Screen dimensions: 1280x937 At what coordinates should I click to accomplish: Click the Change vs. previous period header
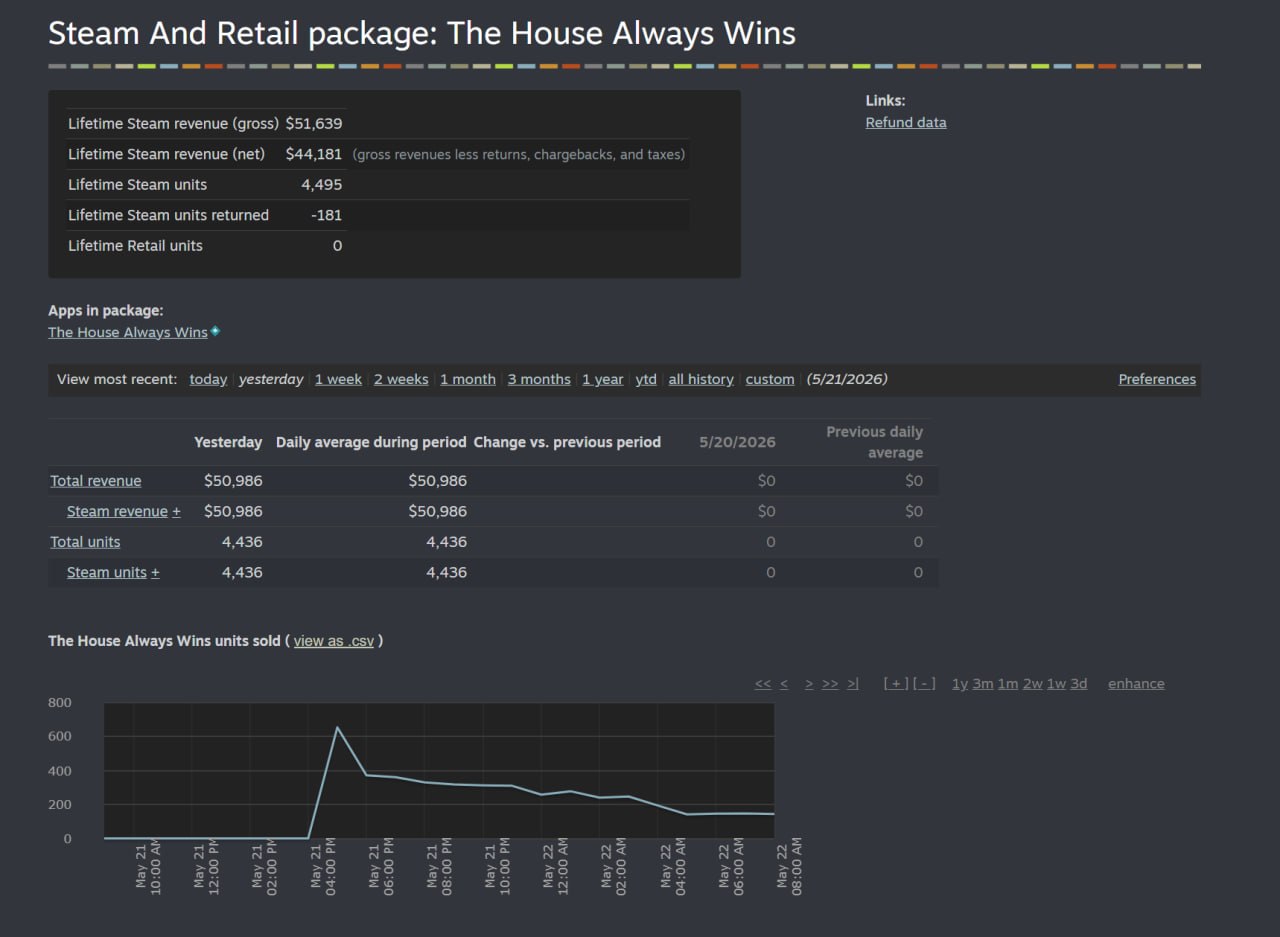pos(567,442)
